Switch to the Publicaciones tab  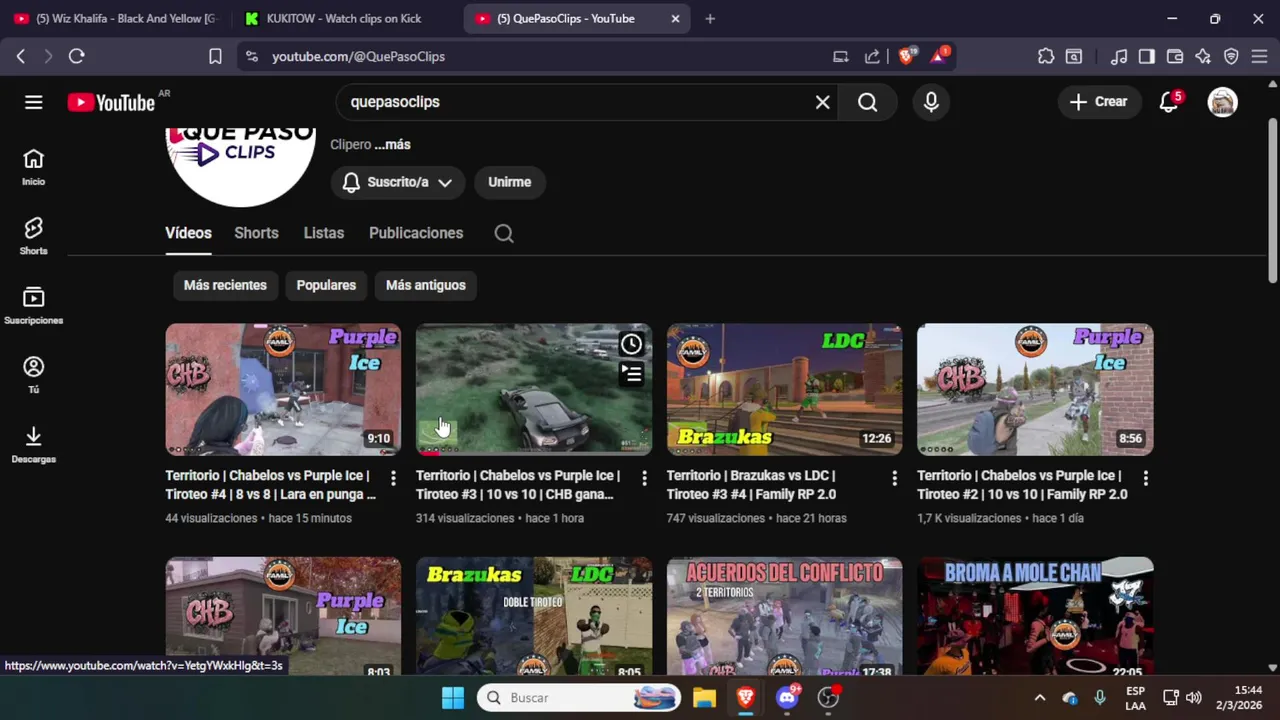416,233
